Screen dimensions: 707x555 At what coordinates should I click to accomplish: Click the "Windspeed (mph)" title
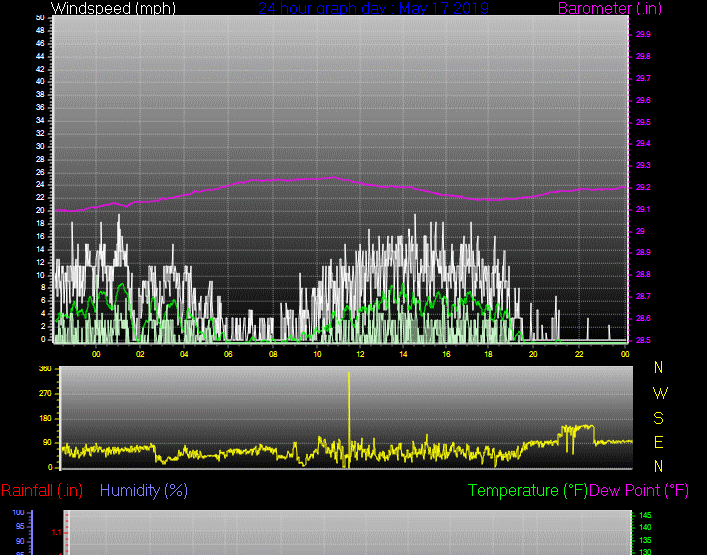click(113, 8)
